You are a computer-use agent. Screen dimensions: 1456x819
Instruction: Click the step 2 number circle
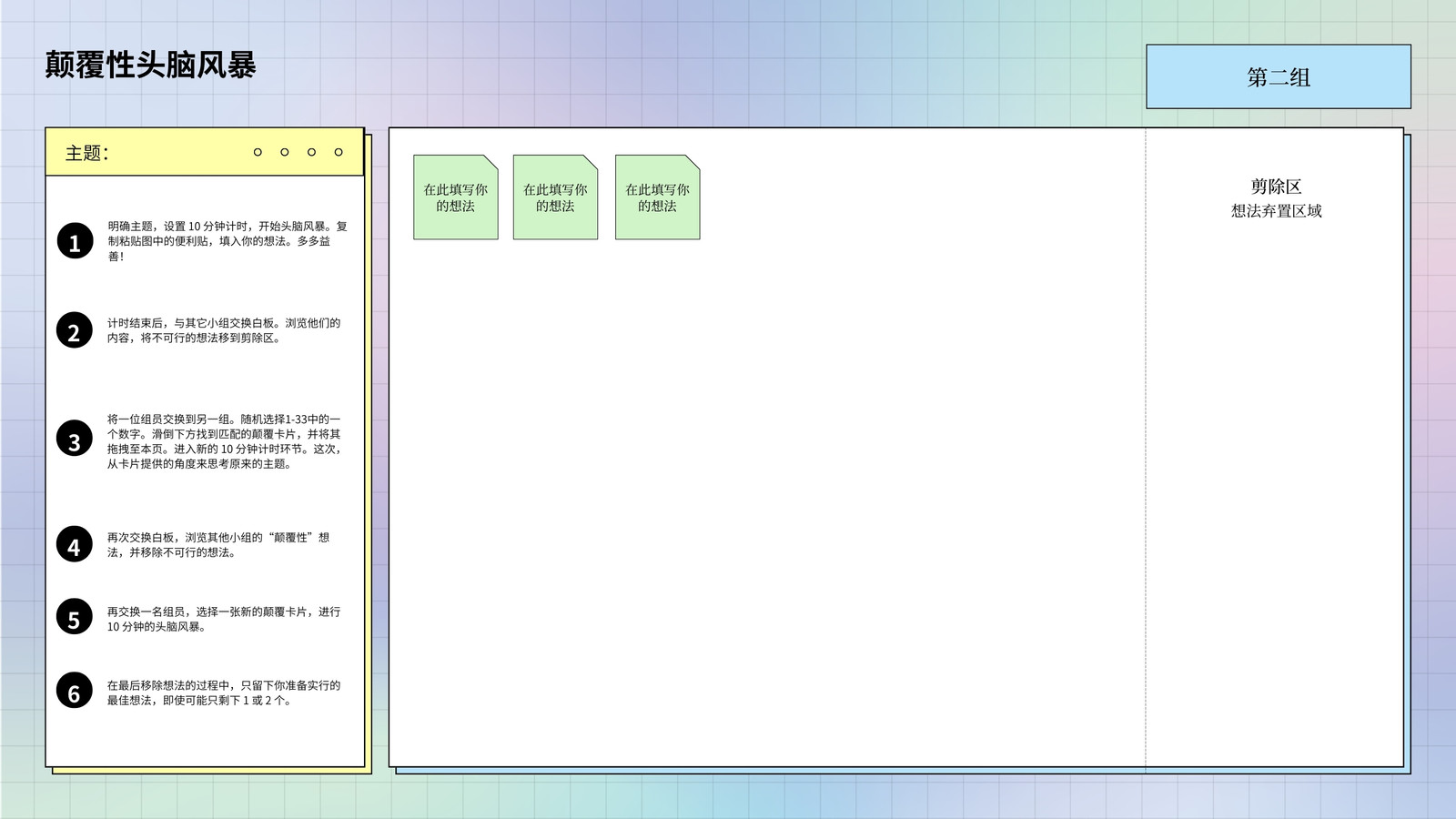[75, 331]
